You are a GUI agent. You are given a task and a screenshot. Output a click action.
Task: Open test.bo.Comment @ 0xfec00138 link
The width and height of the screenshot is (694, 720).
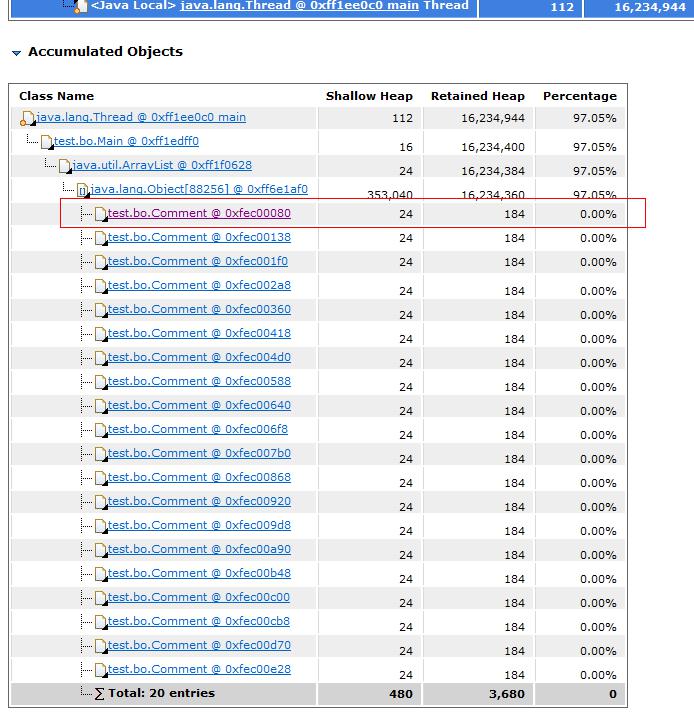point(199,237)
